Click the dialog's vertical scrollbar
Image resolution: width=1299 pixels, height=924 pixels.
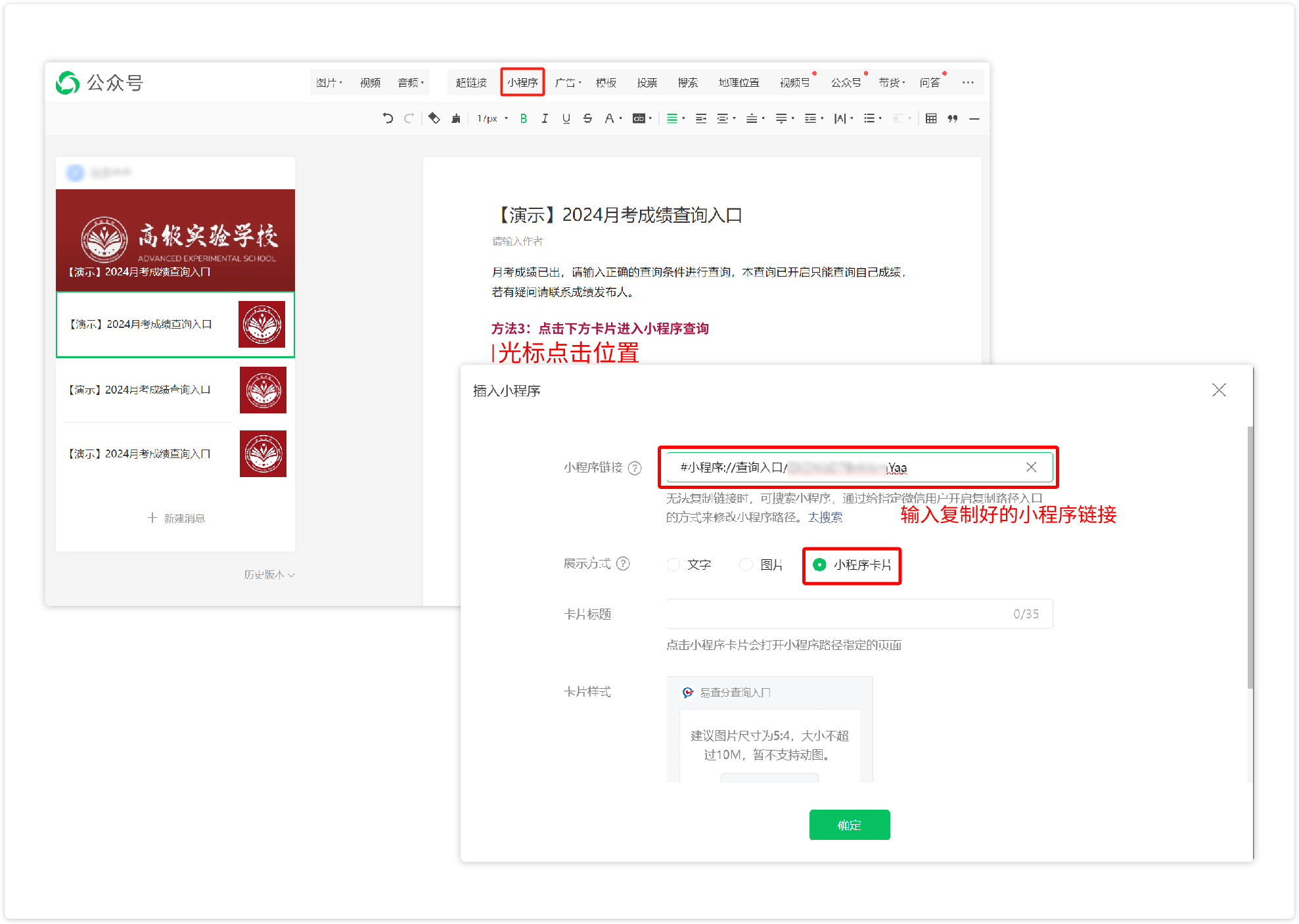point(1250,557)
